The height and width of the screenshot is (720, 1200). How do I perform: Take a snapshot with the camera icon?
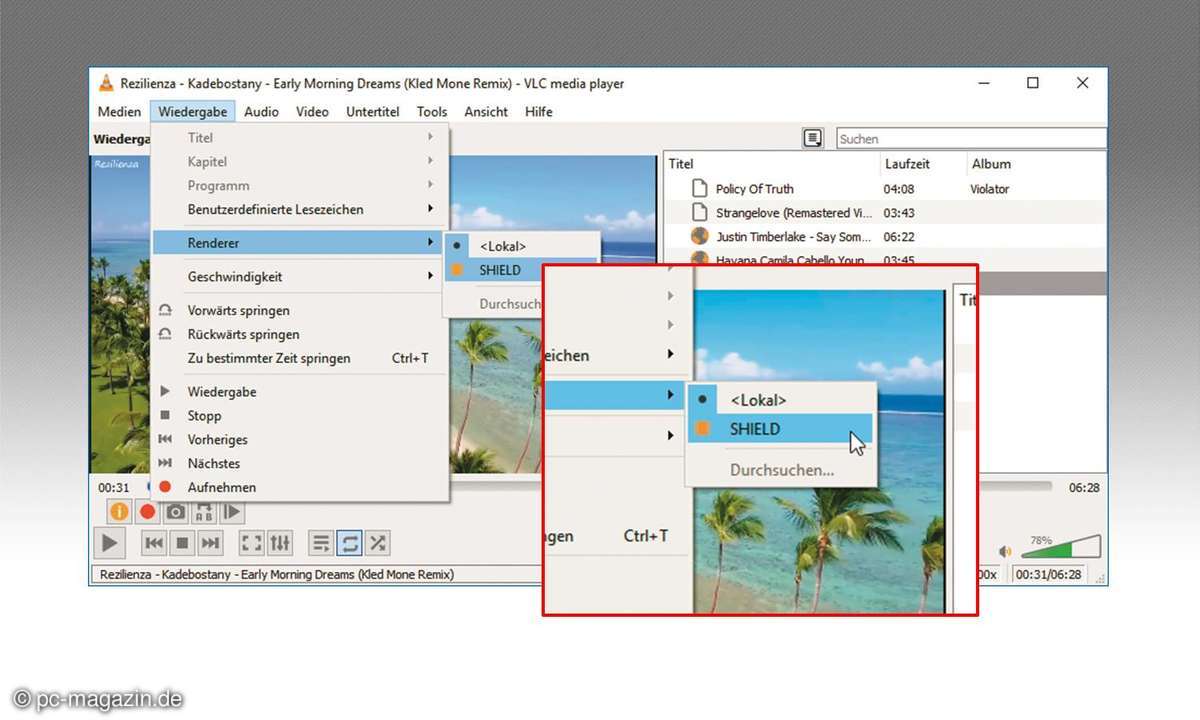pos(175,512)
